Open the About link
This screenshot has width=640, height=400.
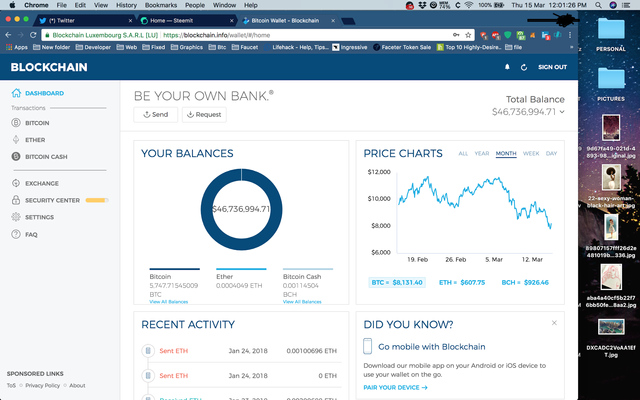click(77, 385)
